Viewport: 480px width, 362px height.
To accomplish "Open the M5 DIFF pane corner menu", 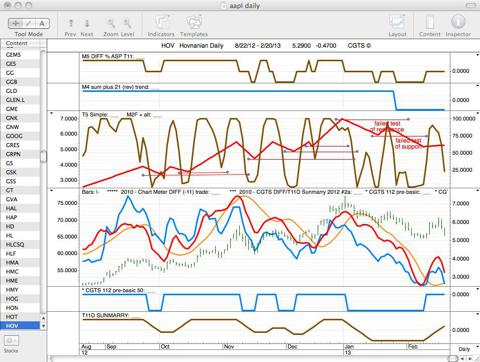I will (478, 55).
